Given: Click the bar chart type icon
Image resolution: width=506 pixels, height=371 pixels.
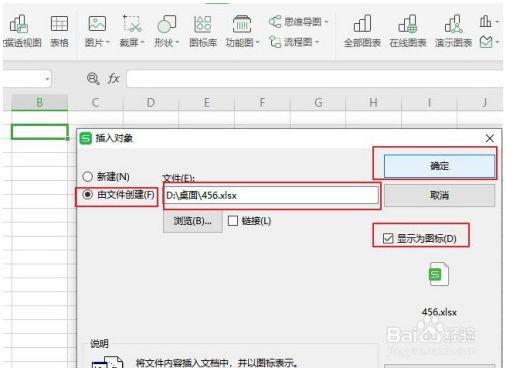Looking at the screenshot, I should coord(485,22).
